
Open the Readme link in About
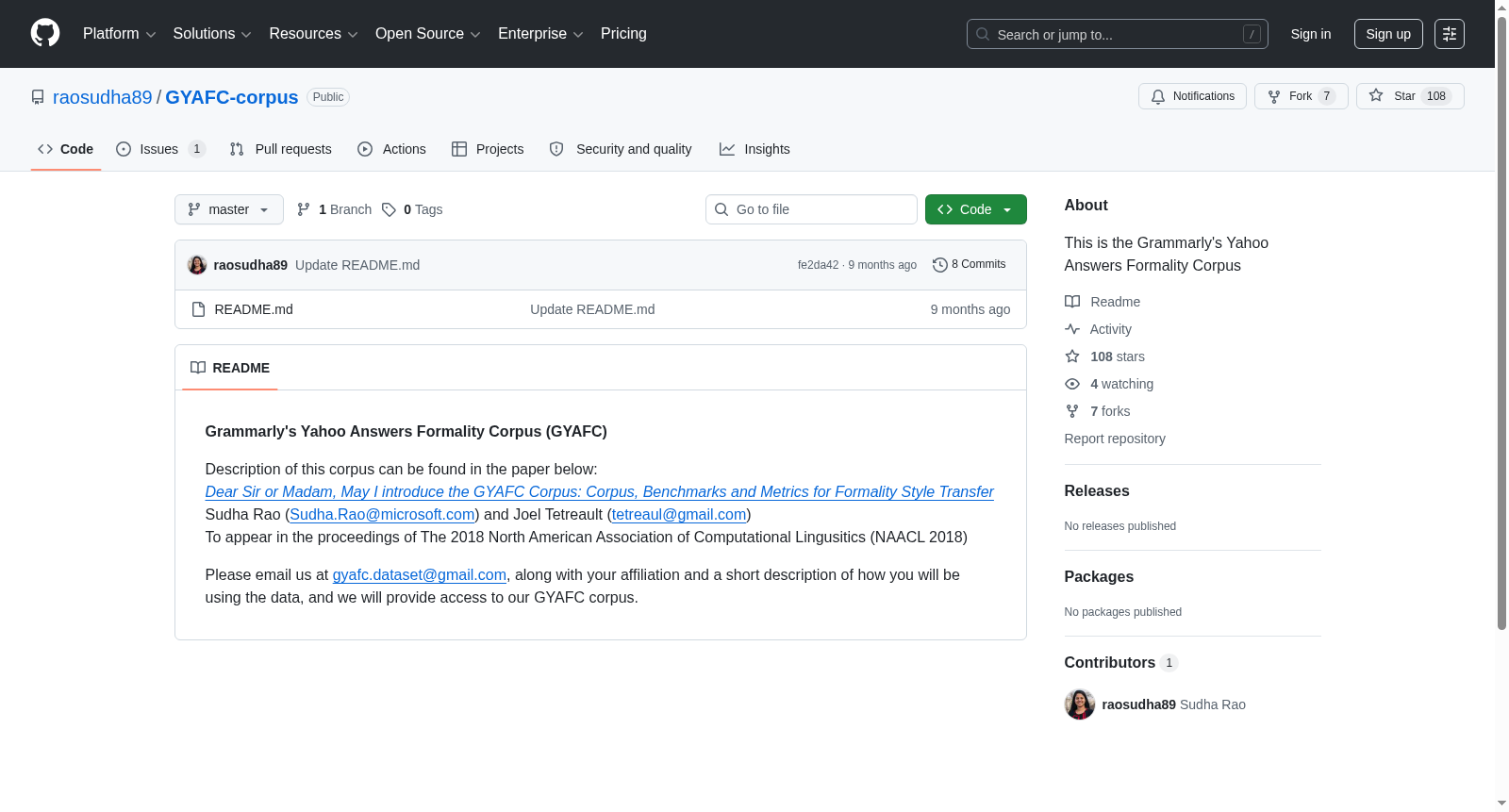[x=1115, y=302]
